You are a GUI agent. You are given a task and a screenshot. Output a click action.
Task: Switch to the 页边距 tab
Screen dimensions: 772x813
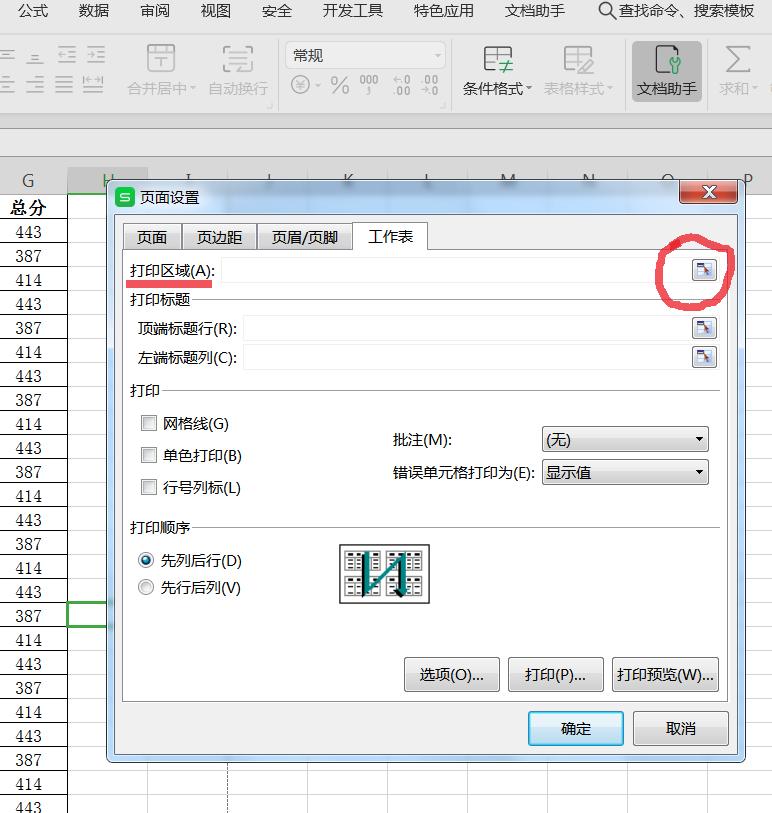coord(219,237)
